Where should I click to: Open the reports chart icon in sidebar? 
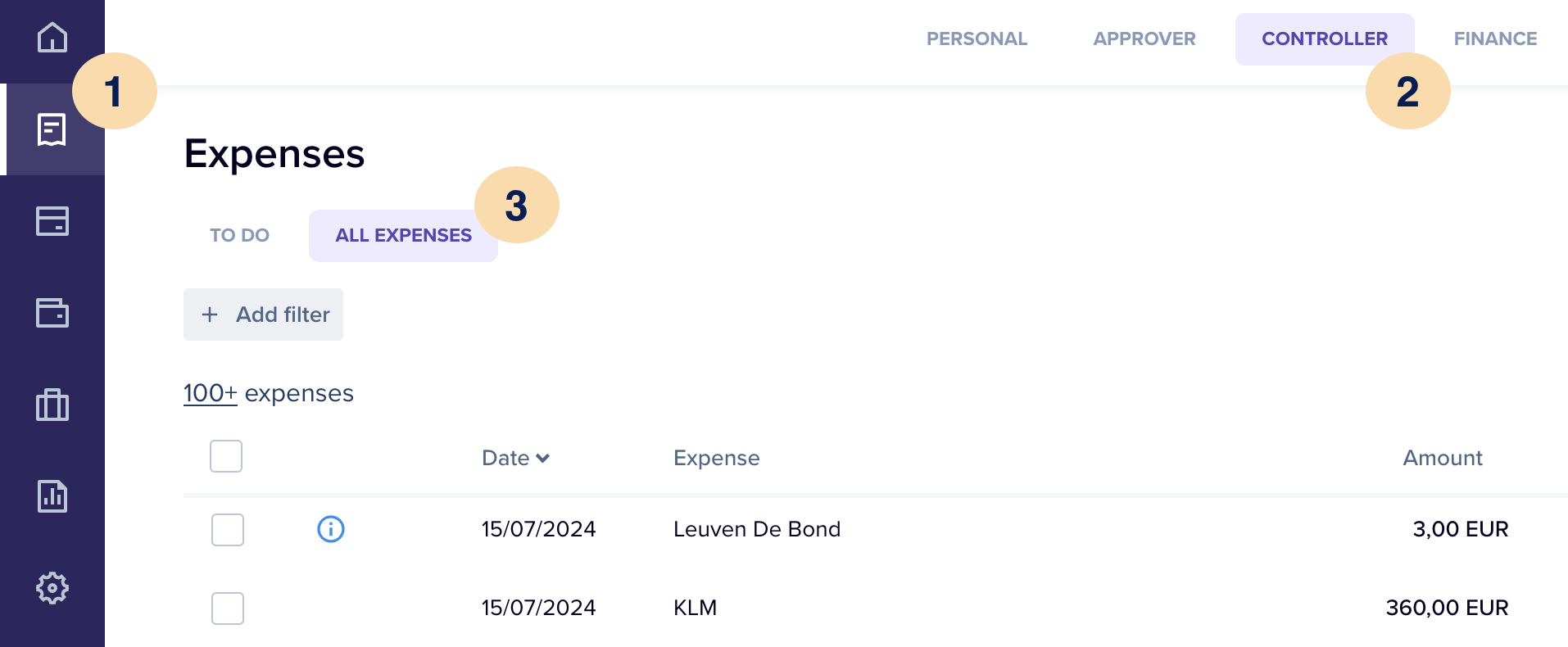(x=52, y=496)
